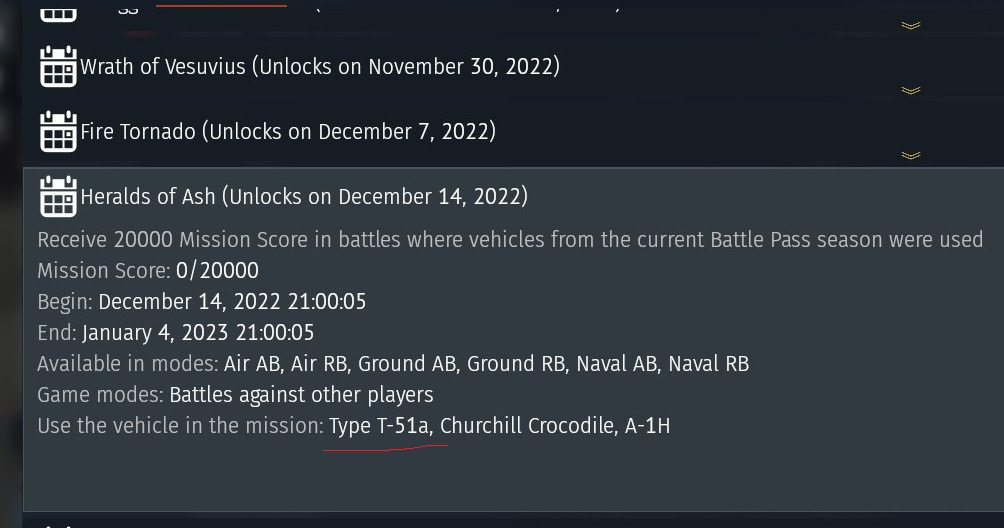Click the Receive 20000 Mission Score description
This screenshot has height=528, width=1004.
(510, 240)
